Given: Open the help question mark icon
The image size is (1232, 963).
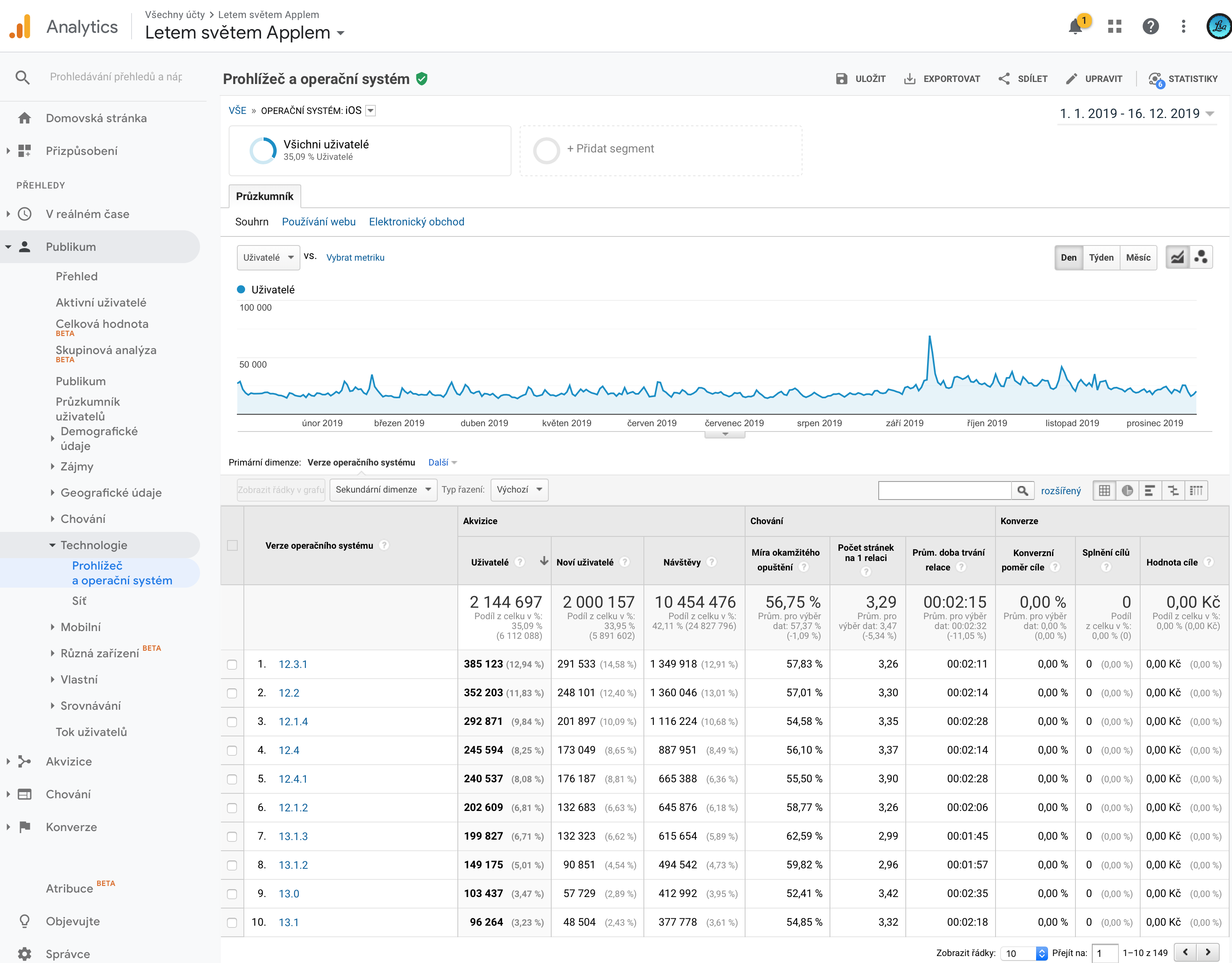Looking at the screenshot, I should [1150, 27].
